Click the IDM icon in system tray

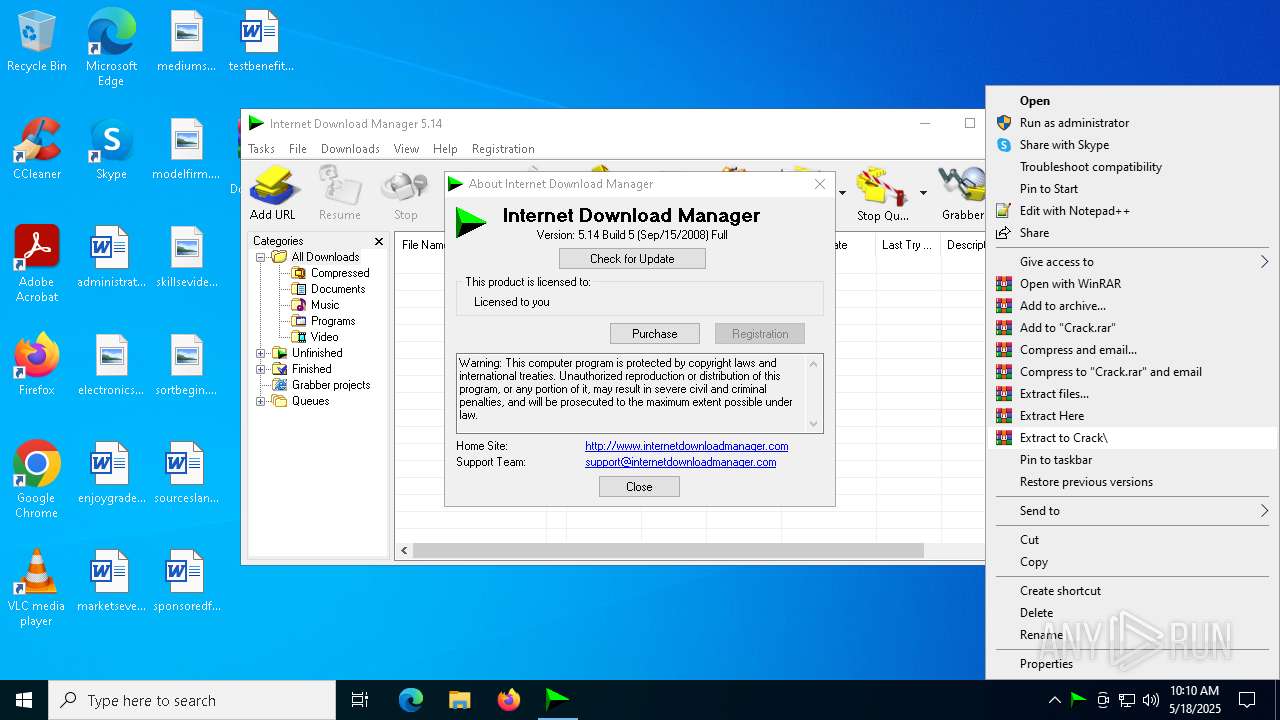point(1078,700)
